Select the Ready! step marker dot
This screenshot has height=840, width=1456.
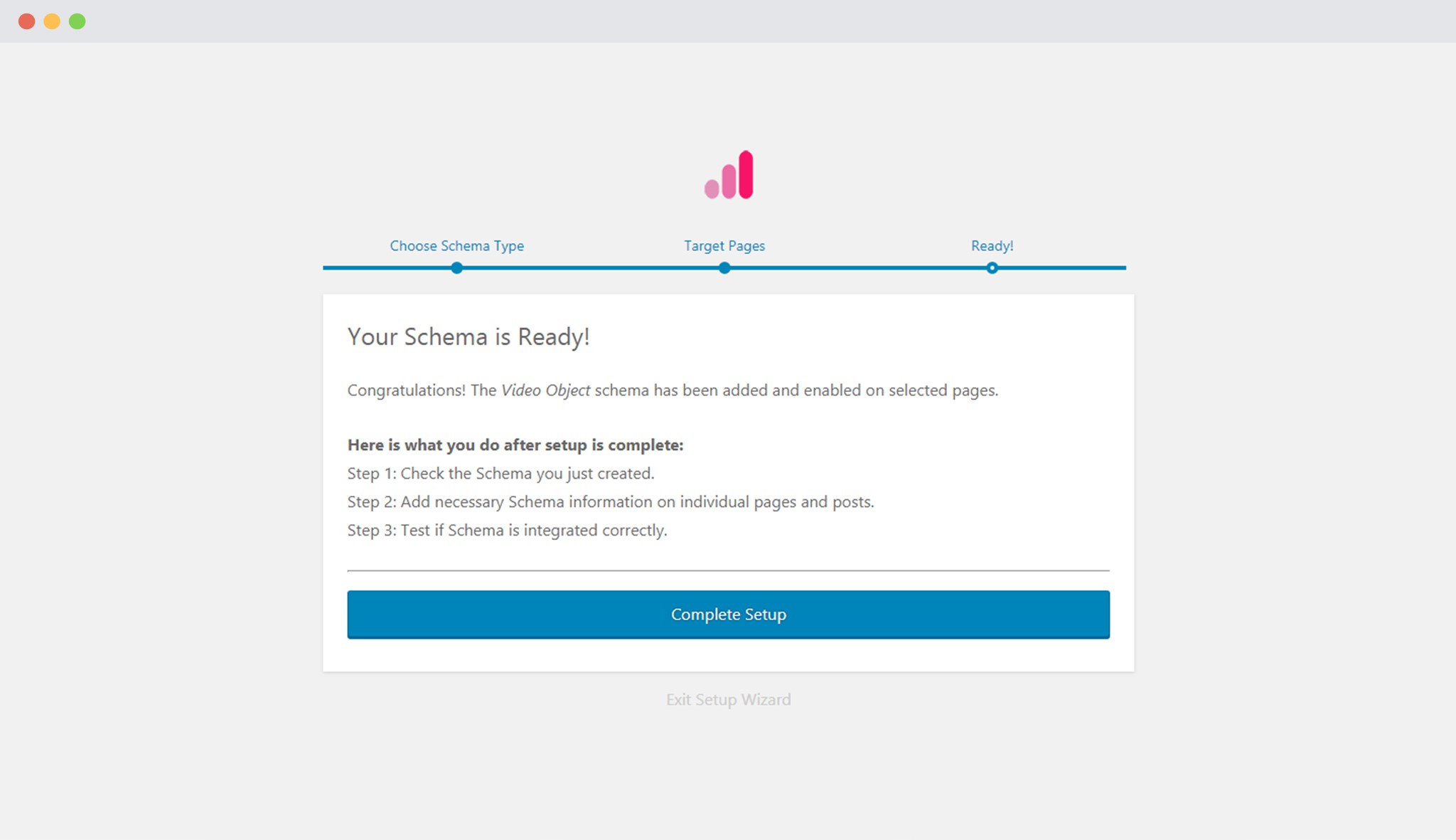point(992,268)
